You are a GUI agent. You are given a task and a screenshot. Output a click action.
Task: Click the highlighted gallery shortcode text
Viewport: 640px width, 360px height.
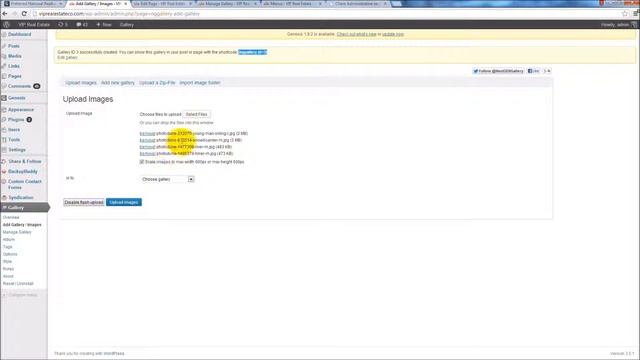pyautogui.click(x=253, y=52)
